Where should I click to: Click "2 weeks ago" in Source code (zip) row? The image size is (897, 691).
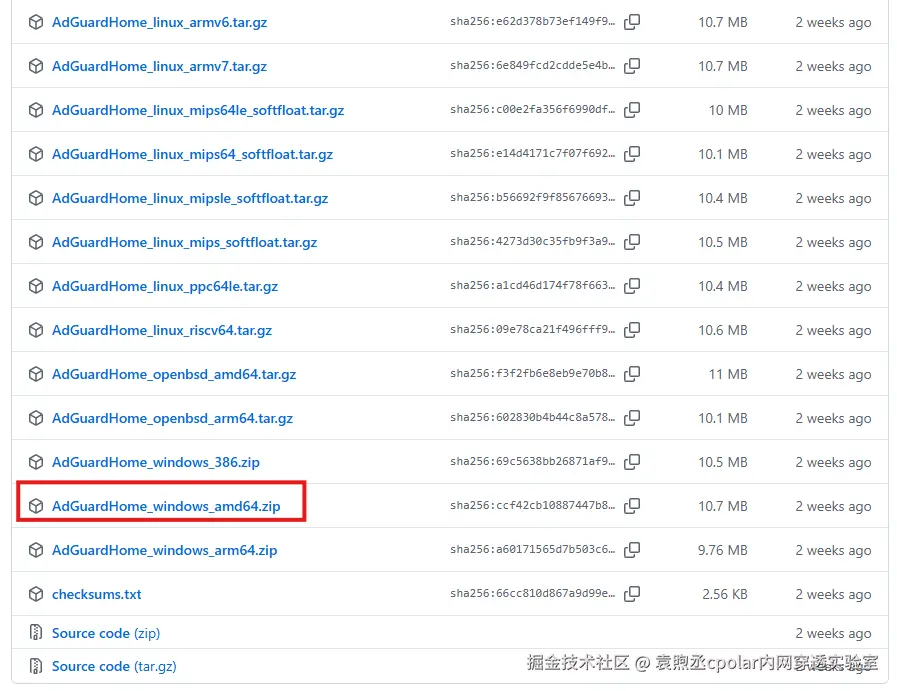(x=834, y=634)
